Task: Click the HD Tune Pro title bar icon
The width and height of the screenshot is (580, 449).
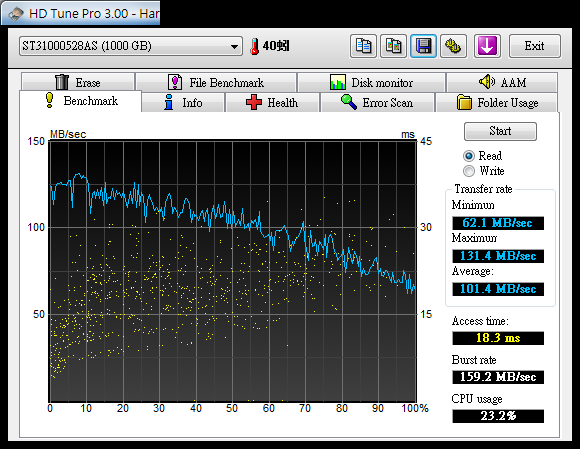Action: (16, 14)
